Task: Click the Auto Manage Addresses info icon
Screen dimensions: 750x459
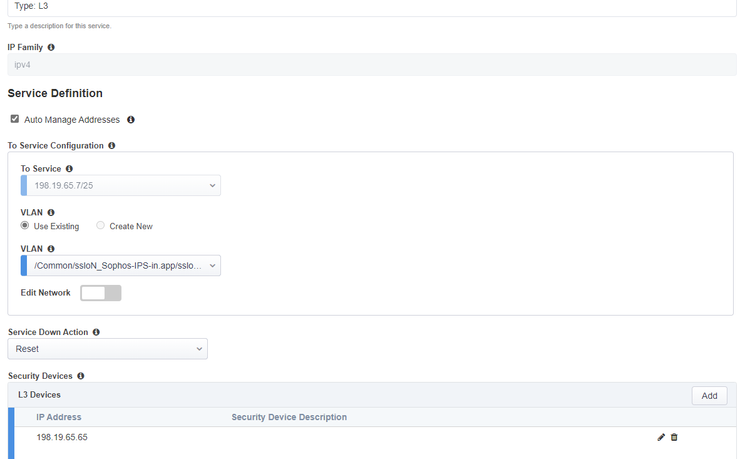Action: coord(131,120)
